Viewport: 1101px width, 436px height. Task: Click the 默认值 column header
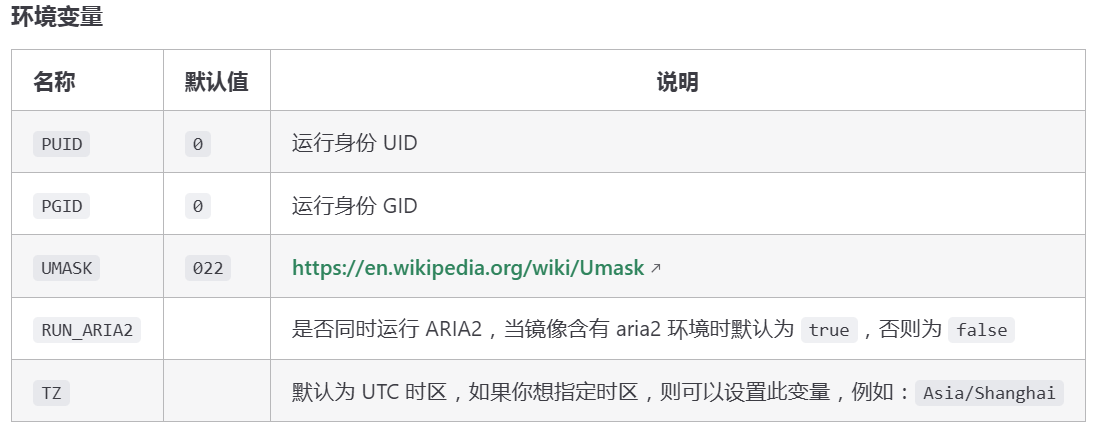coord(217,81)
